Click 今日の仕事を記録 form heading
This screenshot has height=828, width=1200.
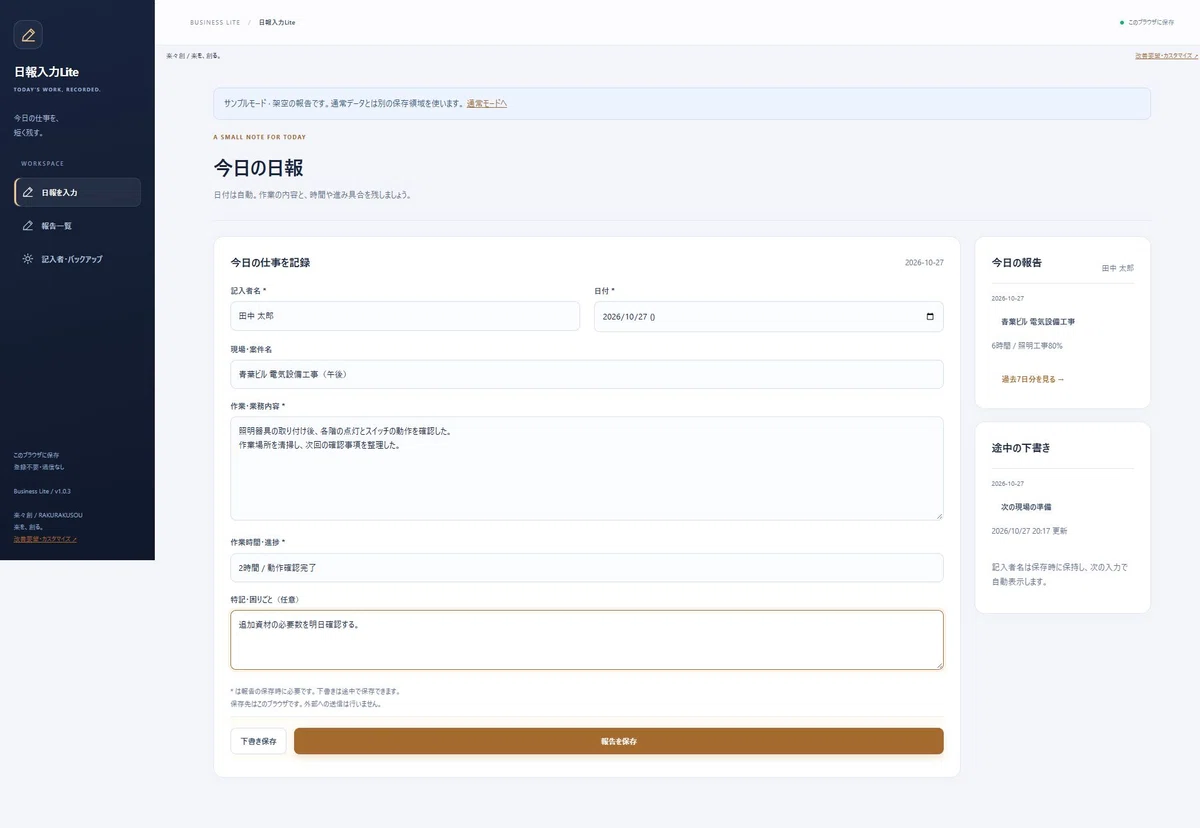point(270,262)
